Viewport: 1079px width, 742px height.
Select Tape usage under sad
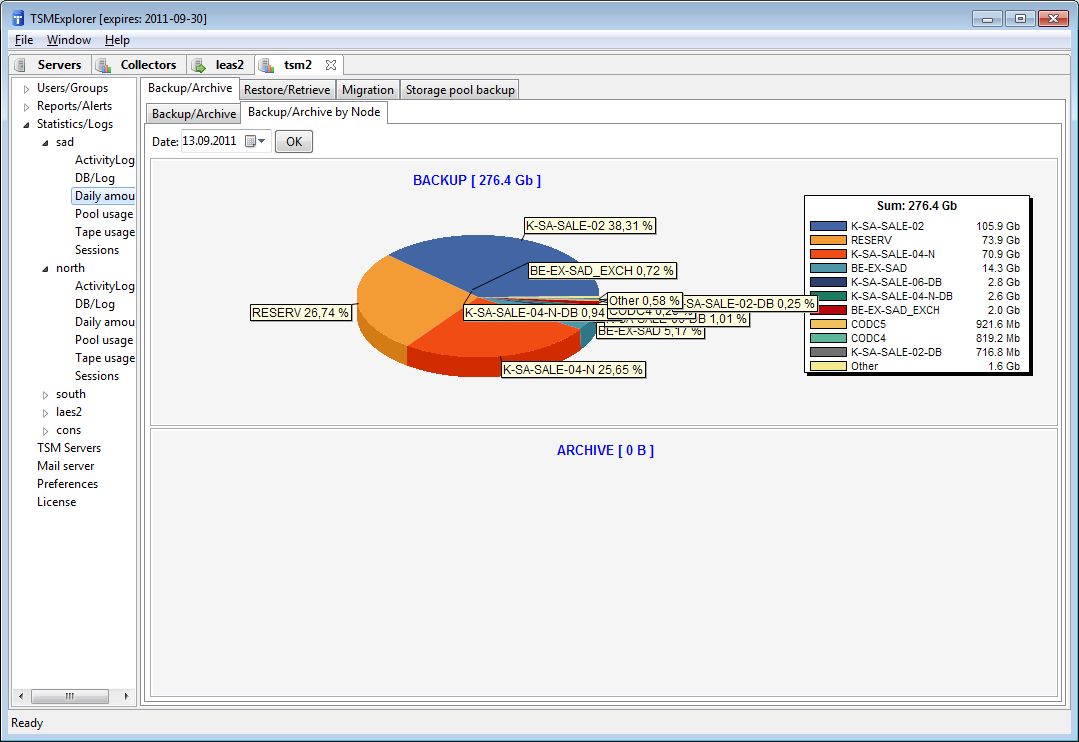[x=105, y=232]
